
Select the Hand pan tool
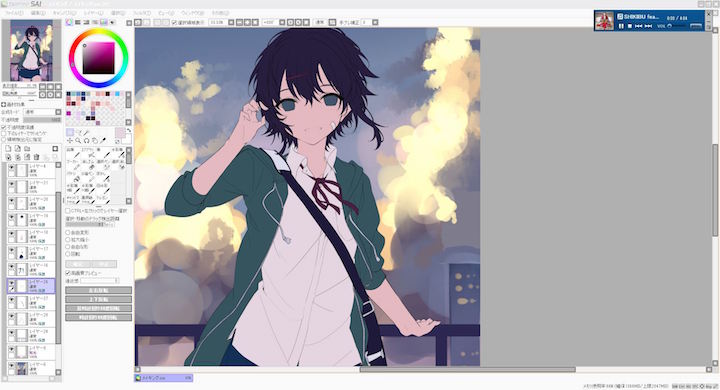click(95, 141)
